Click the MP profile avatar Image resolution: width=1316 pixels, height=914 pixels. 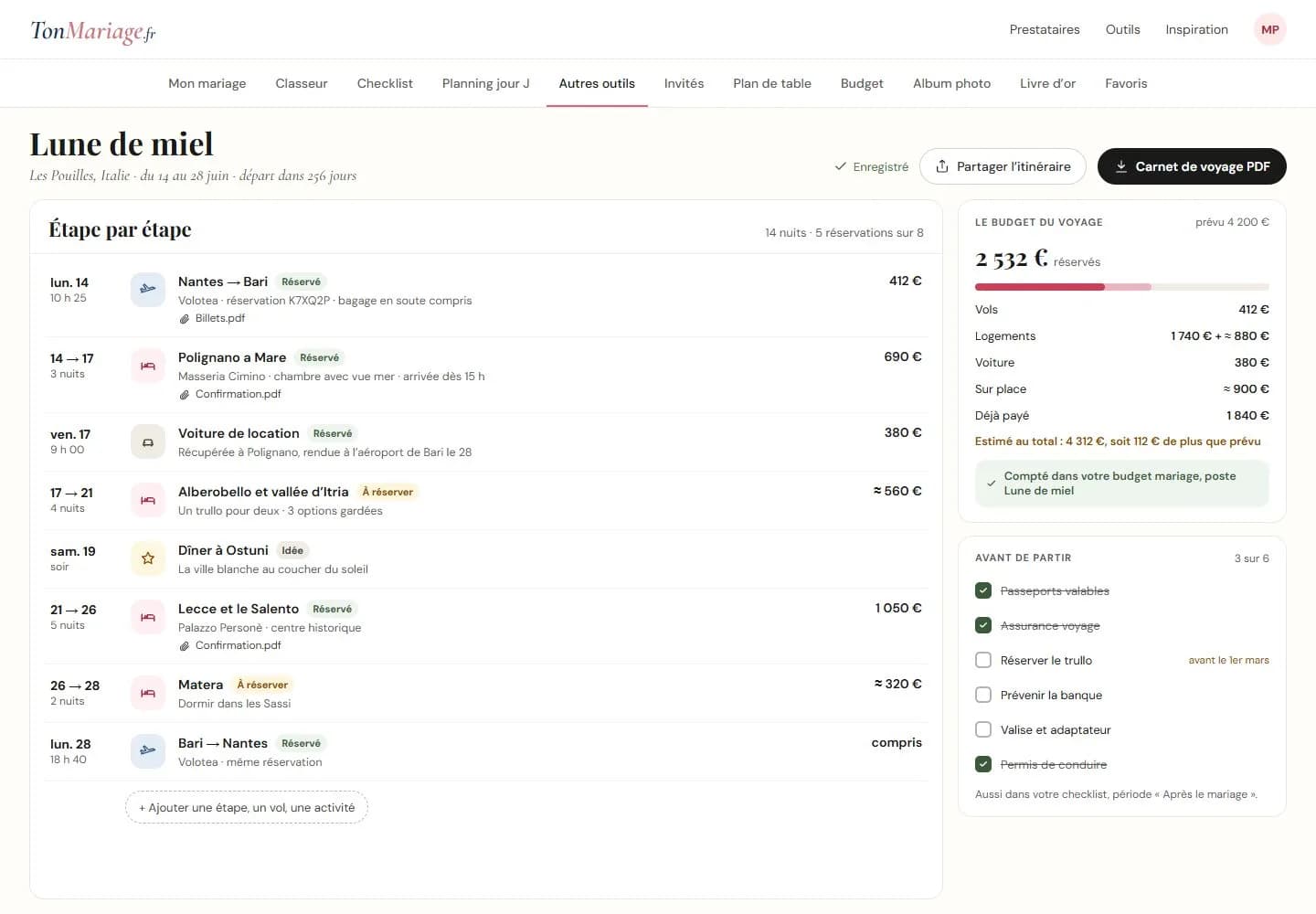[x=1269, y=29]
